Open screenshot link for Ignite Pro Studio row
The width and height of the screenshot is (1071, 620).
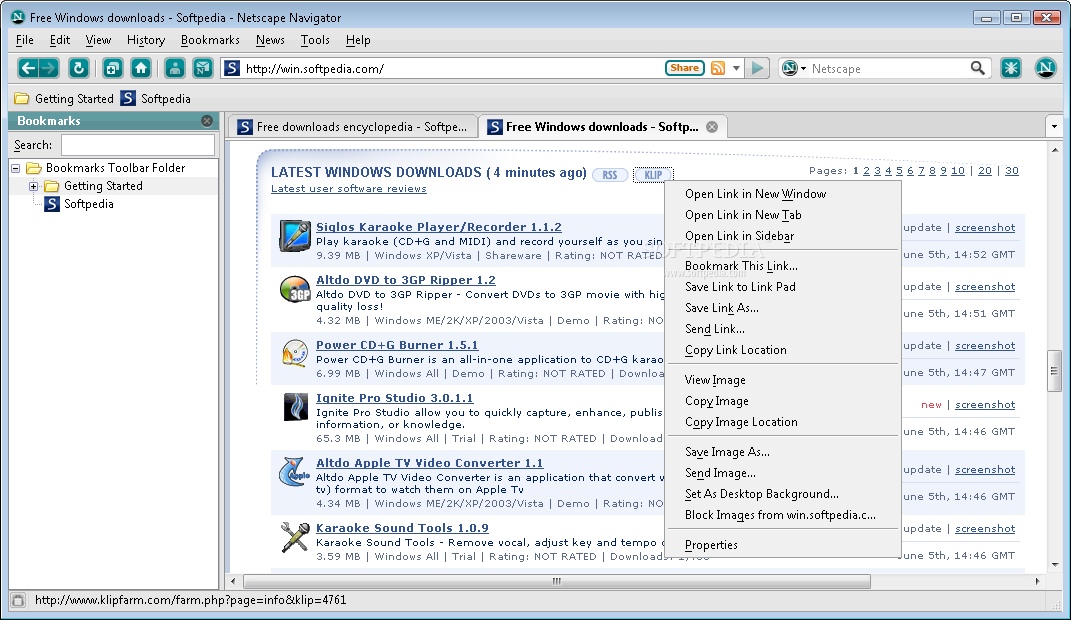click(985, 405)
